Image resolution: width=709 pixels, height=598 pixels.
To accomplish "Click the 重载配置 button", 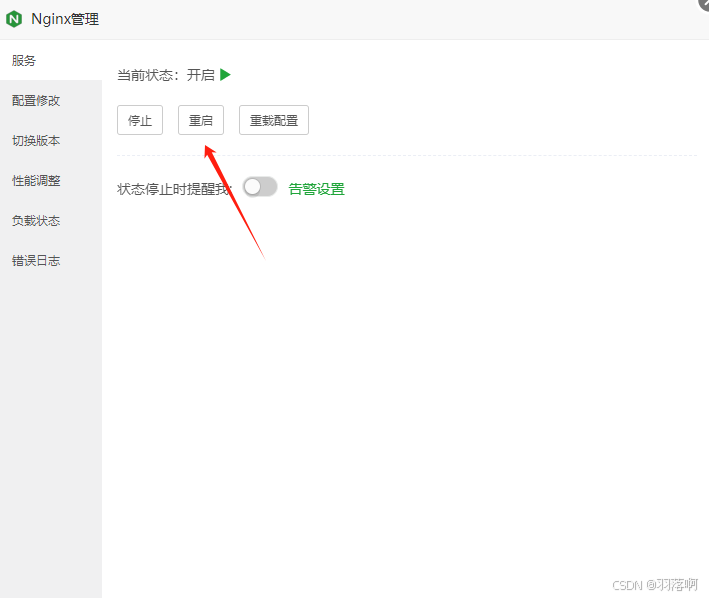I will [274, 120].
